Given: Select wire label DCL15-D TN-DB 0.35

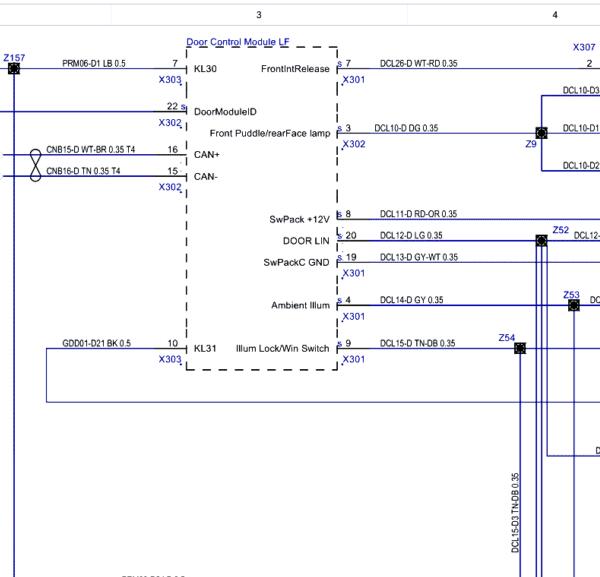Looking at the screenshot, I should point(417,343).
